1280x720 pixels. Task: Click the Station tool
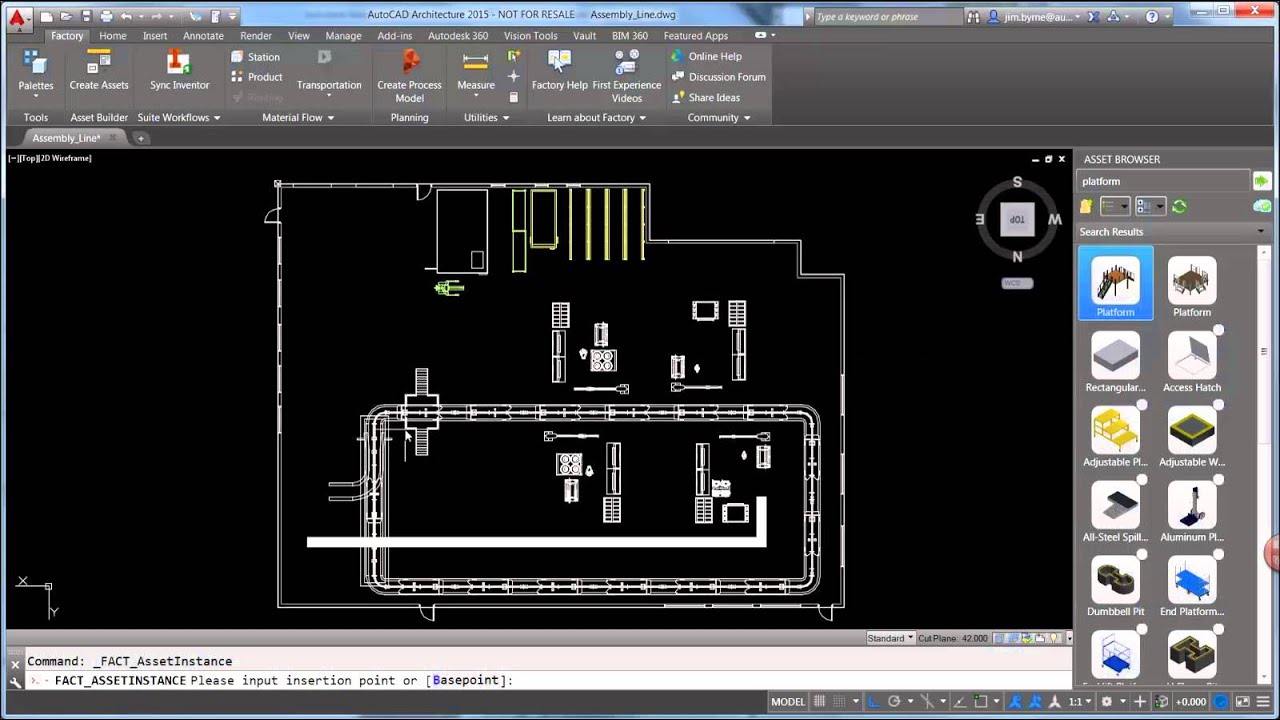[x=255, y=57]
